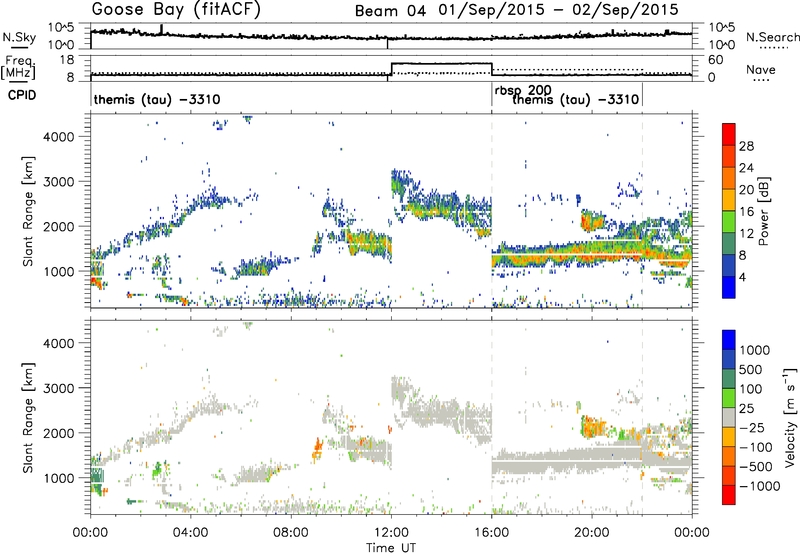Click the "12:00" time tick label
This screenshot has height=554, width=800.
point(391,533)
